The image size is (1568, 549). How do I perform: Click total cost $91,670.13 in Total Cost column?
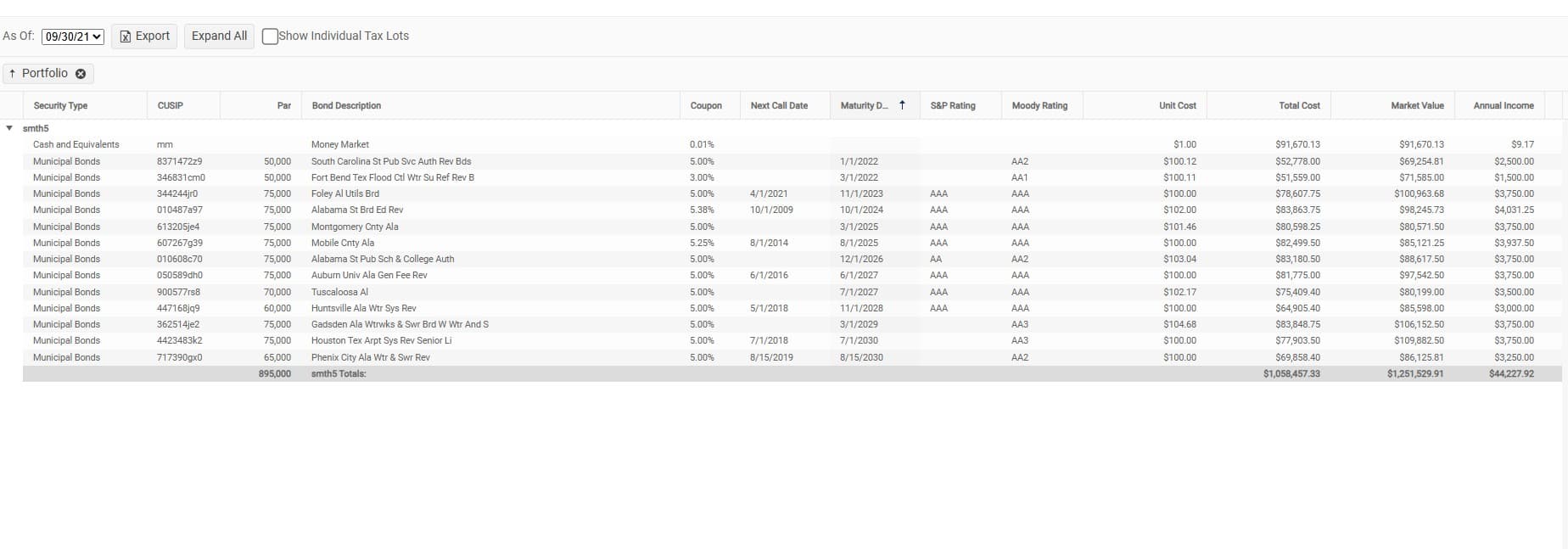pyautogui.click(x=1297, y=144)
